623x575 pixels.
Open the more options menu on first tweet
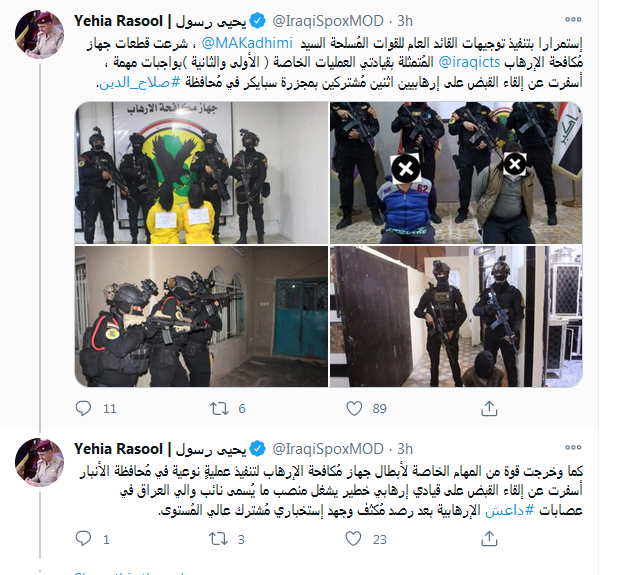(x=573, y=19)
